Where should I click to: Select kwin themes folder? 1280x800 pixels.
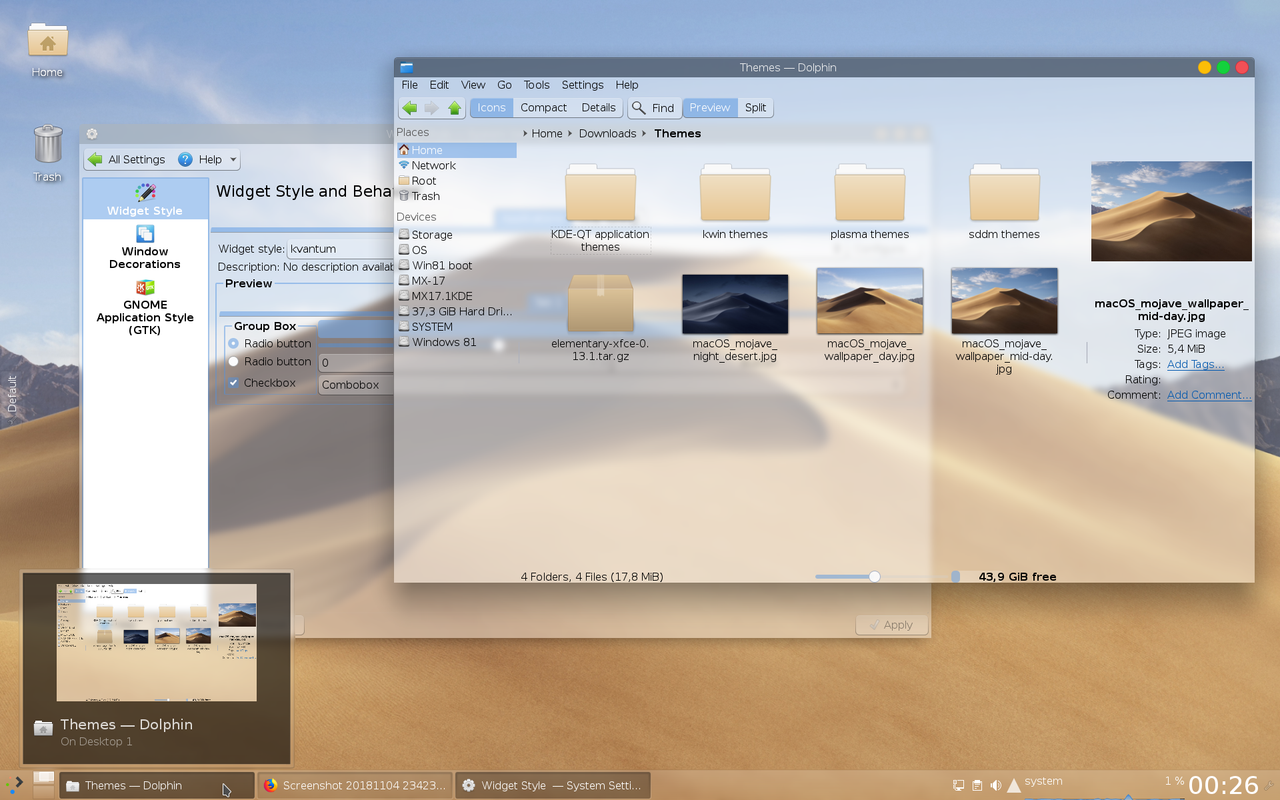735,202
